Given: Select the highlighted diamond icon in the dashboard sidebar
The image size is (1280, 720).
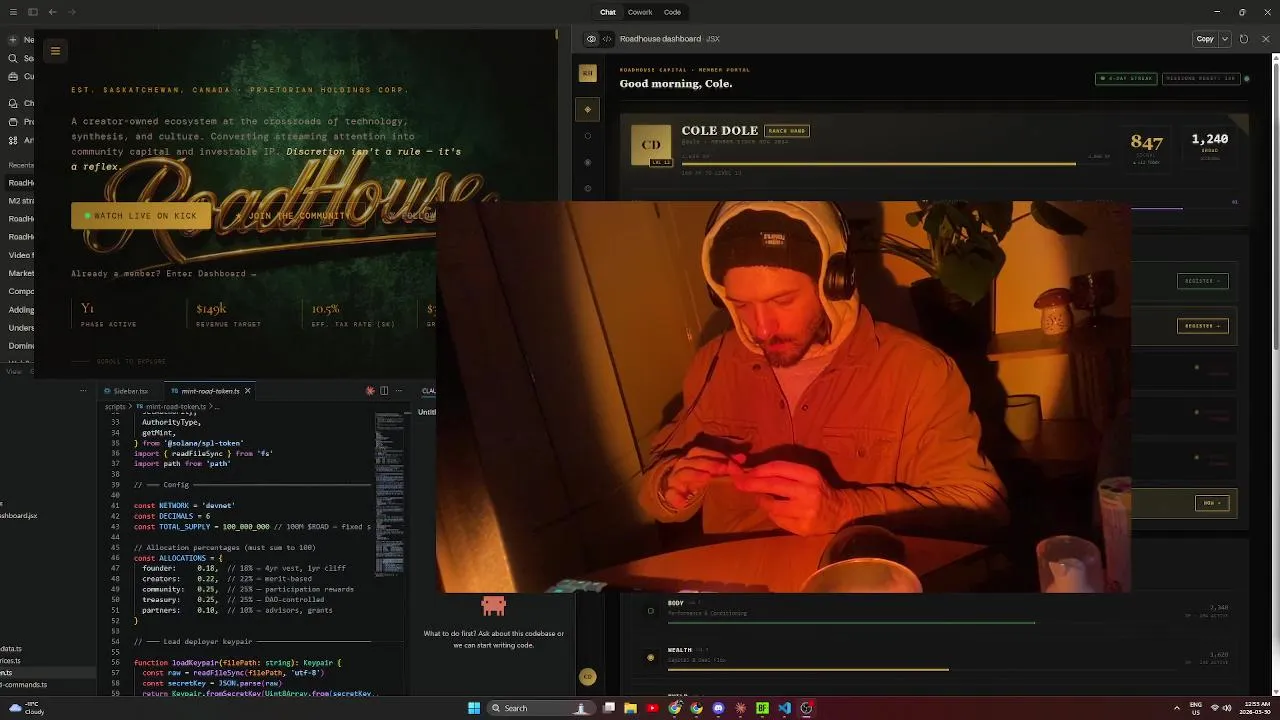Looking at the screenshot, I should [x=588, y=109].
